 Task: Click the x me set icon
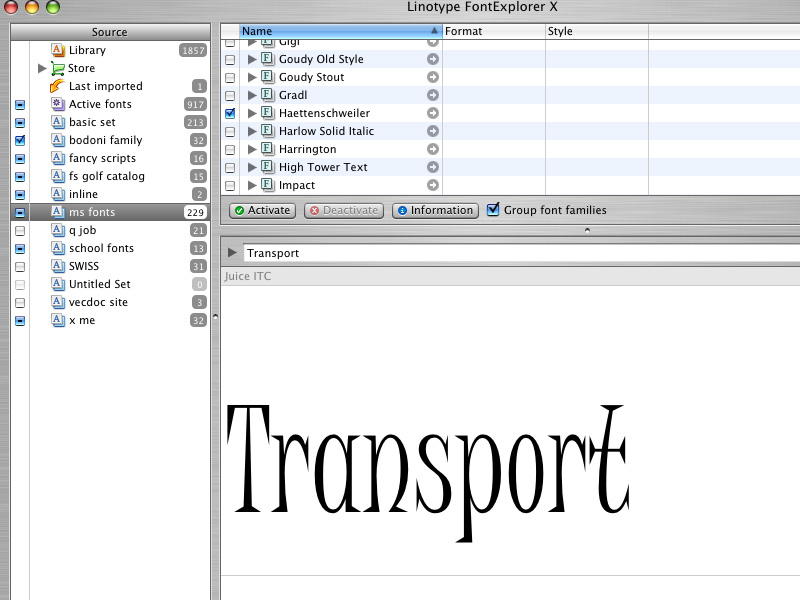click(58, 320)
